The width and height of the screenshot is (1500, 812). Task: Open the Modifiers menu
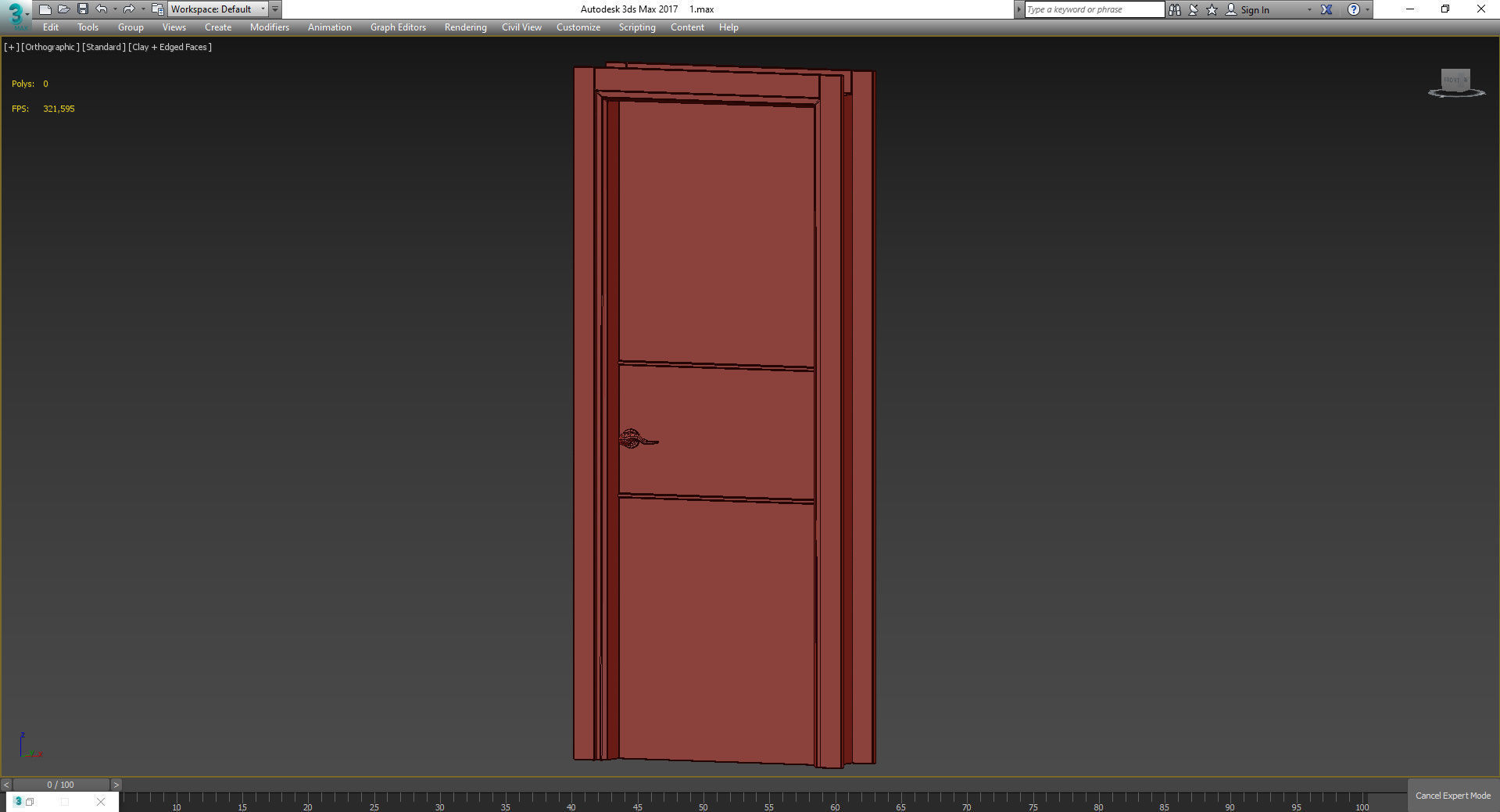pos(270,27)
